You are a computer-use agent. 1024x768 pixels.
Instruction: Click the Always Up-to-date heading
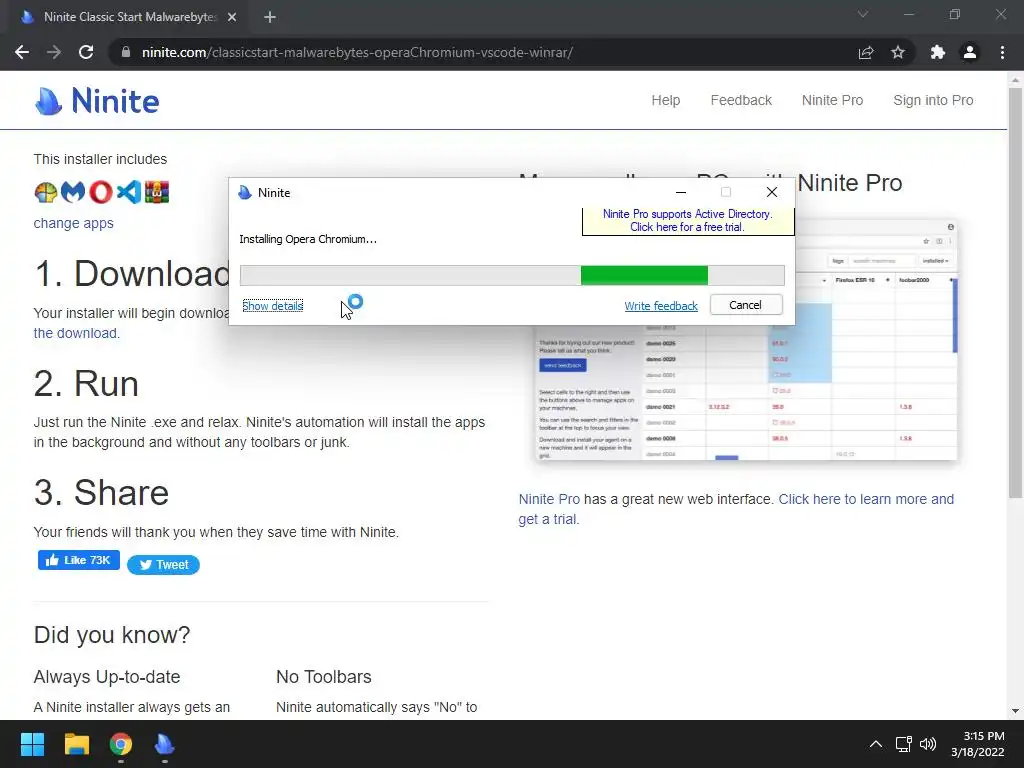(106, 677)
